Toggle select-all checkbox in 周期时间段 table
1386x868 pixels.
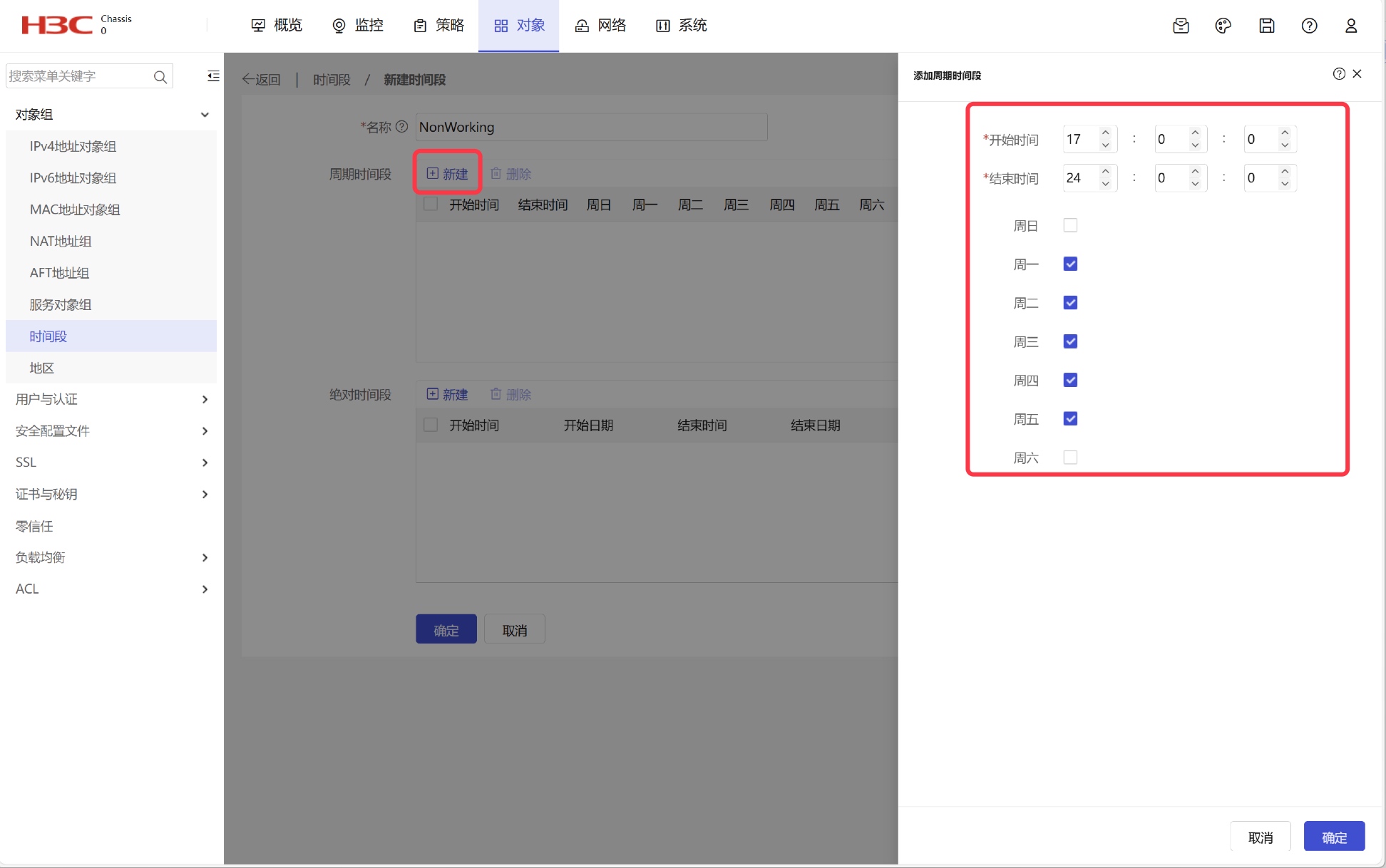coord(431,205)
